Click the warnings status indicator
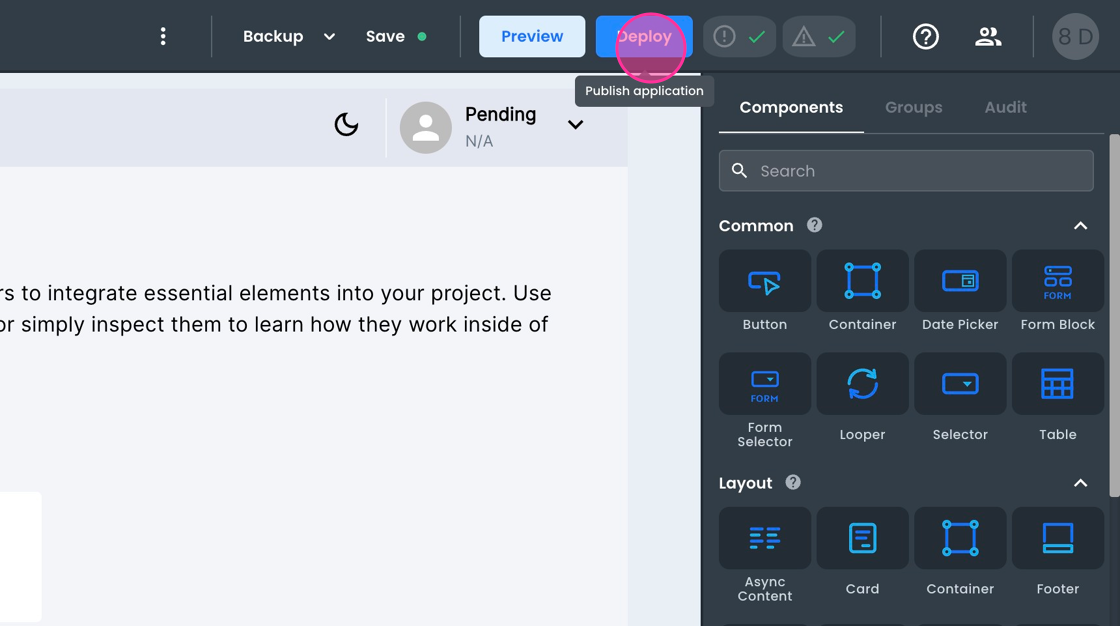 819,37
